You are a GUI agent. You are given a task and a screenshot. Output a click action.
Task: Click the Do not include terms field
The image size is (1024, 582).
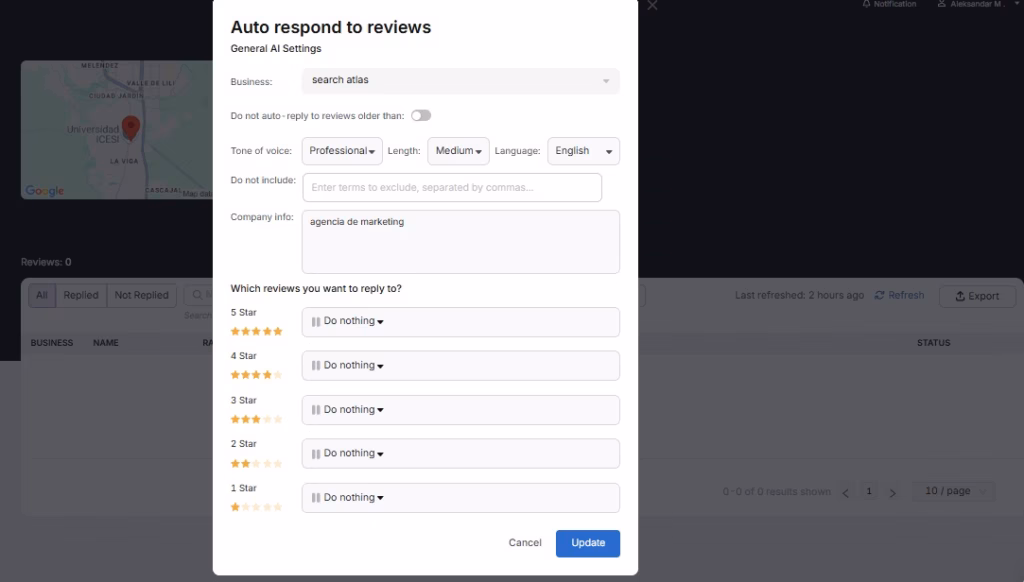[x=452, y=188]
